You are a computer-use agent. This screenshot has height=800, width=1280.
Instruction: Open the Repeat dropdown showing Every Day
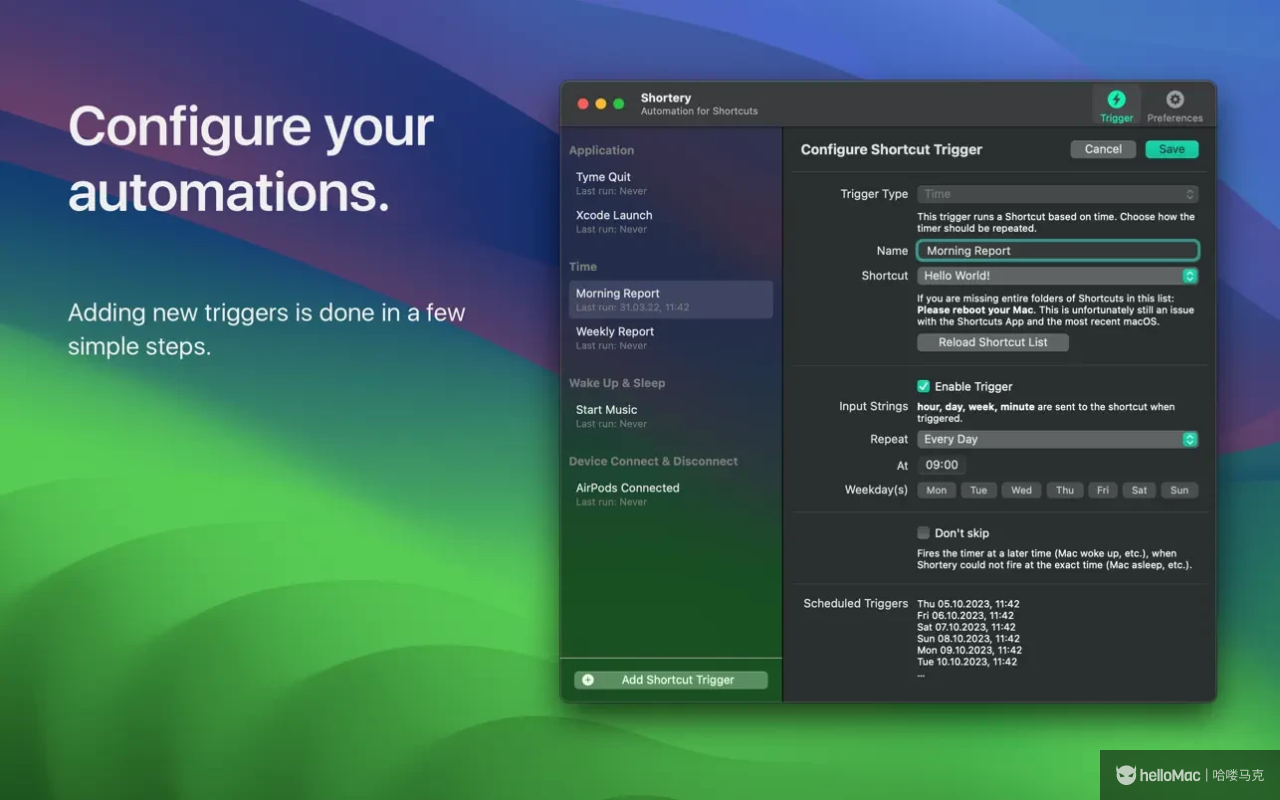(1057, 439)
